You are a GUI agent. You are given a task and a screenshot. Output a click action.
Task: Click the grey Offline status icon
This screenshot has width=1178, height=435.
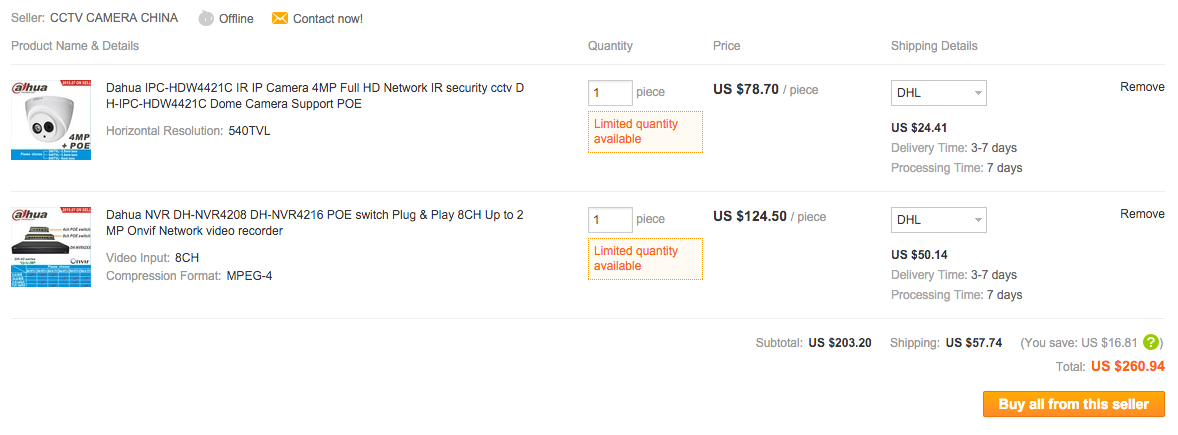(x=206, y=18)
